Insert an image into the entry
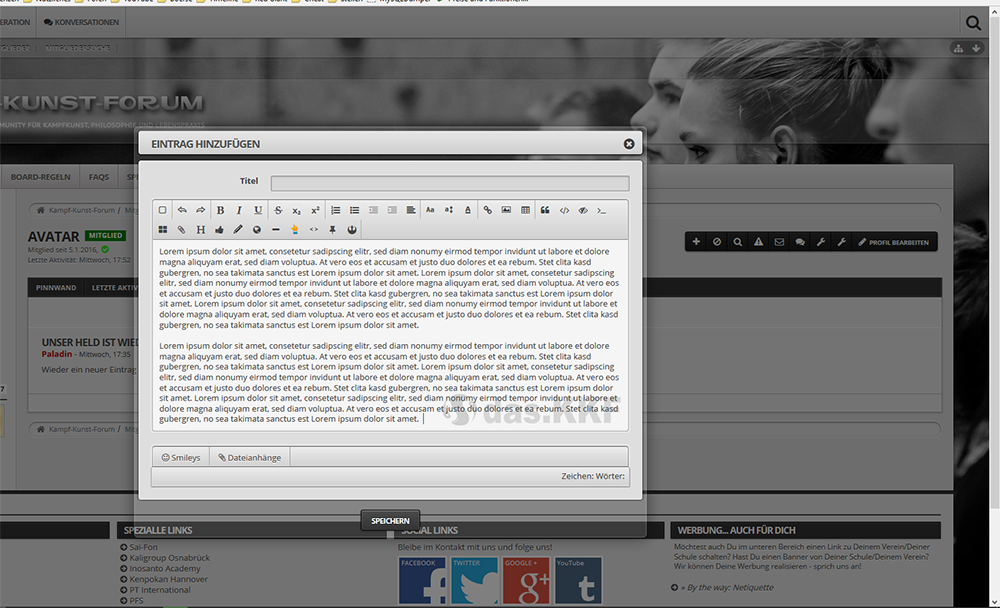This screenshot has width=1000, height=608. [506, 210]
